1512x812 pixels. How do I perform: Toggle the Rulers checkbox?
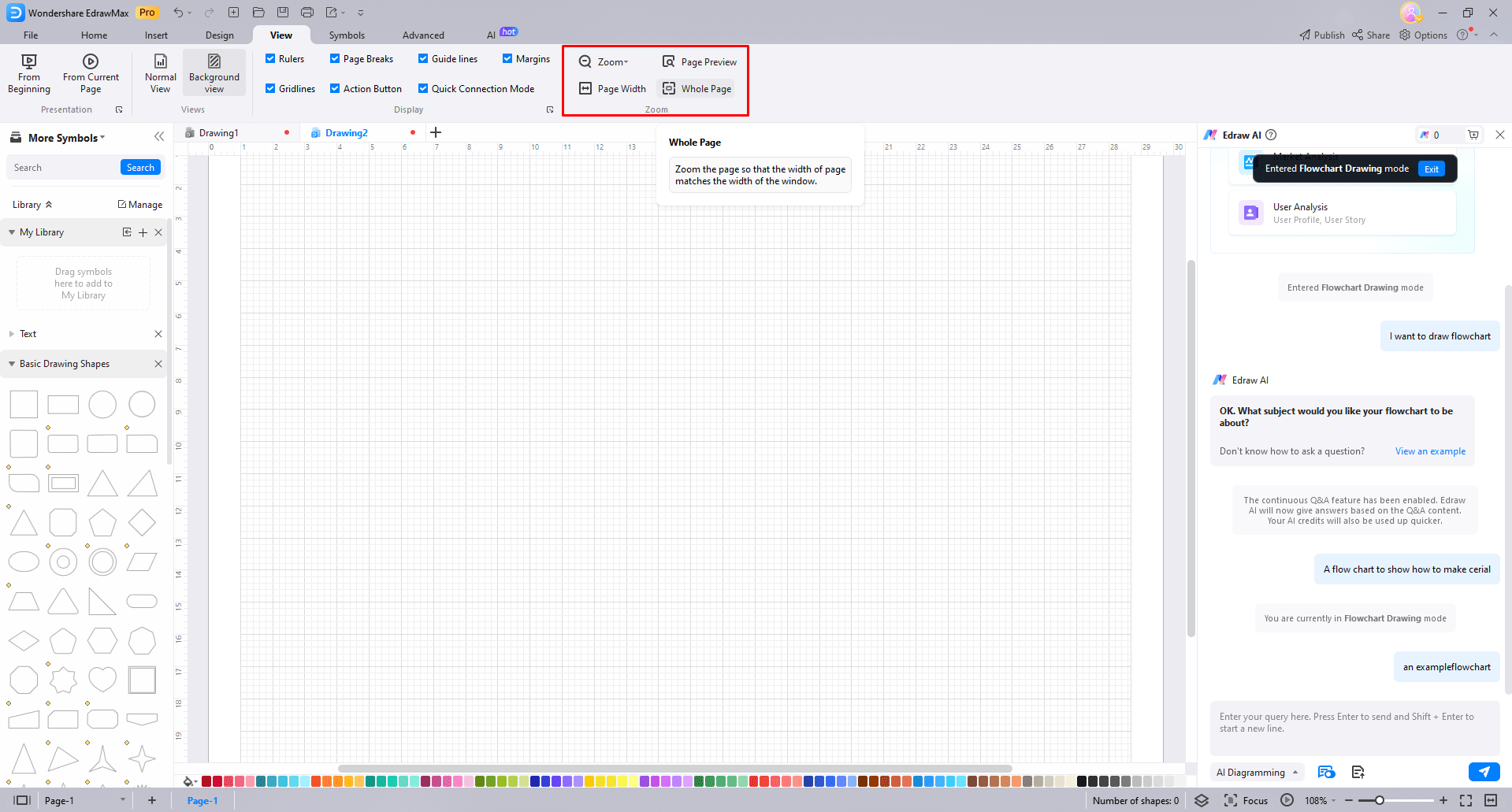pyautogui.click(x=270, y=59)
